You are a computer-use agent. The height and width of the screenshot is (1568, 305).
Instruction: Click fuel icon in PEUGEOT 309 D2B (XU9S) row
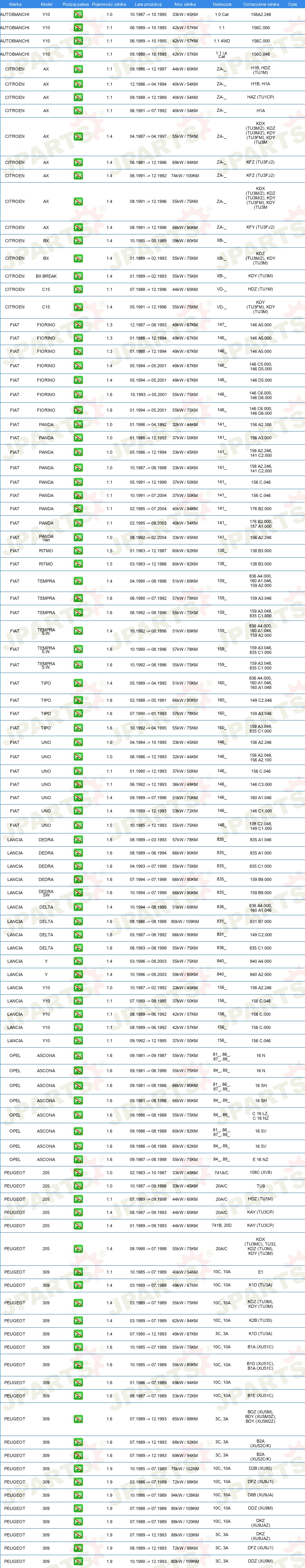tap(78, 1469)
